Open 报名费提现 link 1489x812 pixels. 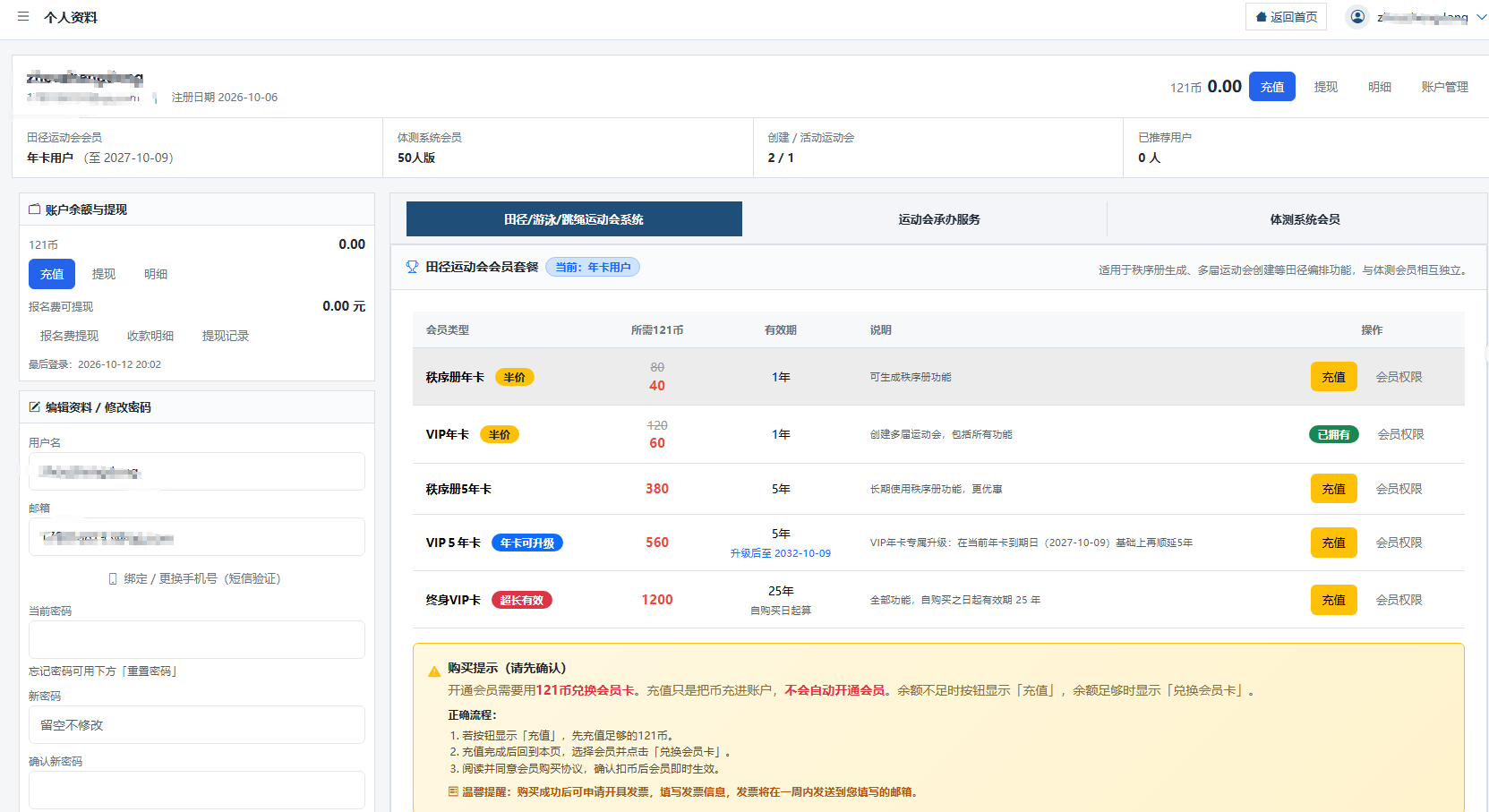[x=70, y=336]
